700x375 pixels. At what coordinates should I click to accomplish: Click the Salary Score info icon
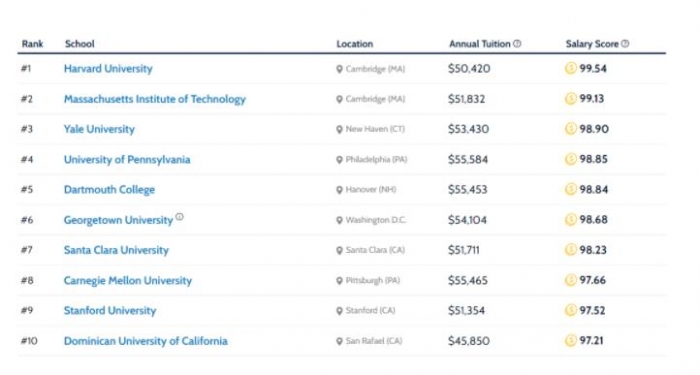coord(625,44)
